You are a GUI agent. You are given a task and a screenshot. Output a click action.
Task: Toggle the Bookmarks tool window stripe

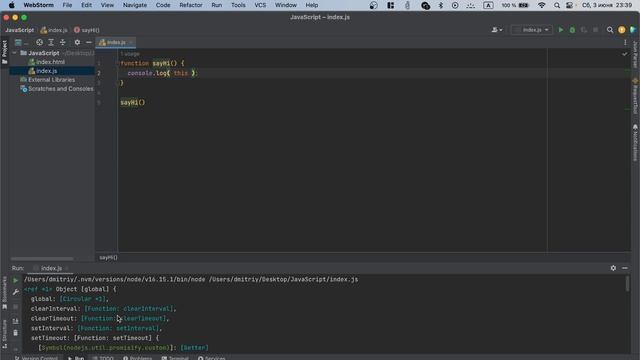tap(4, 292)
